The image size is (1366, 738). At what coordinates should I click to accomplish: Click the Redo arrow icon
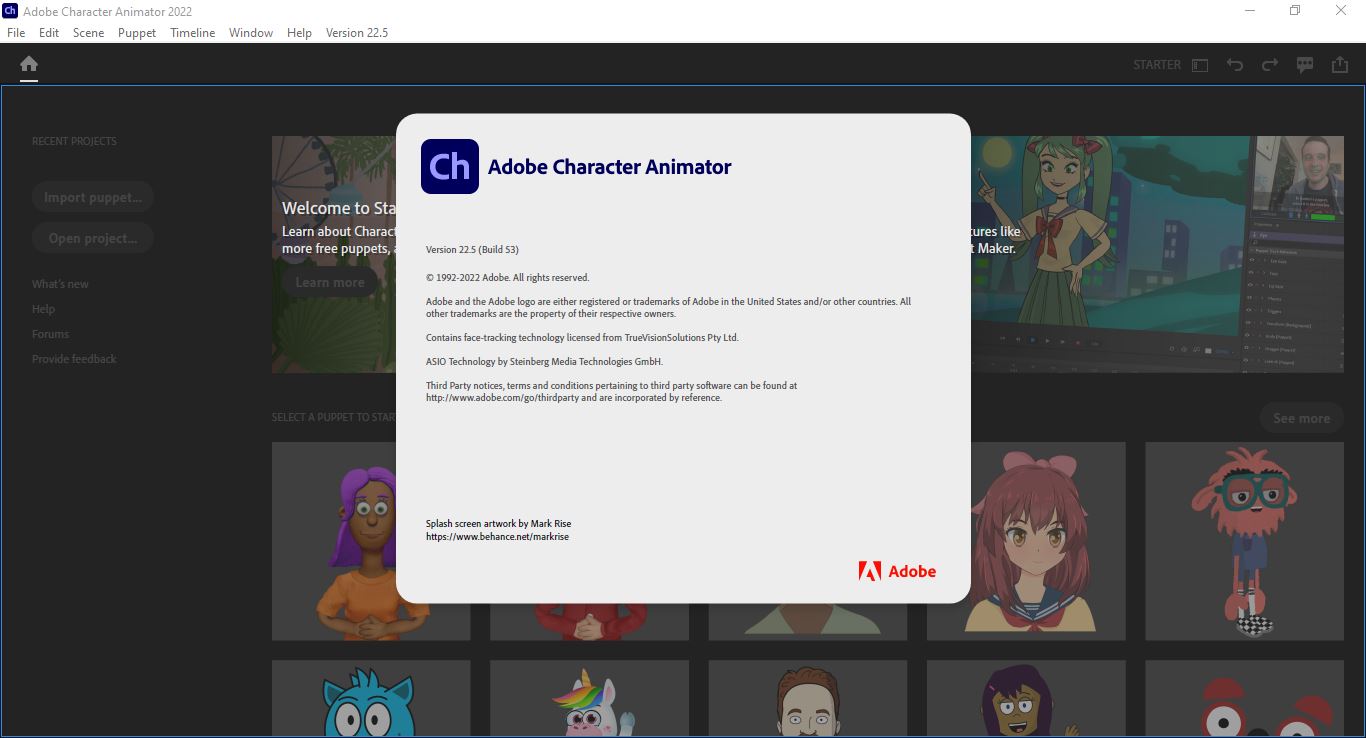(x=1270, y=65)
